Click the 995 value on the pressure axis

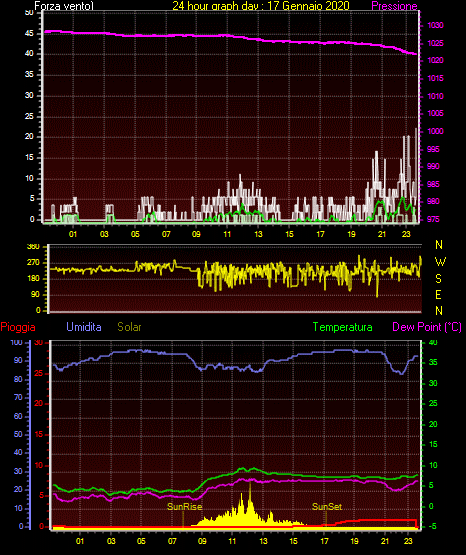click(433, 149)
